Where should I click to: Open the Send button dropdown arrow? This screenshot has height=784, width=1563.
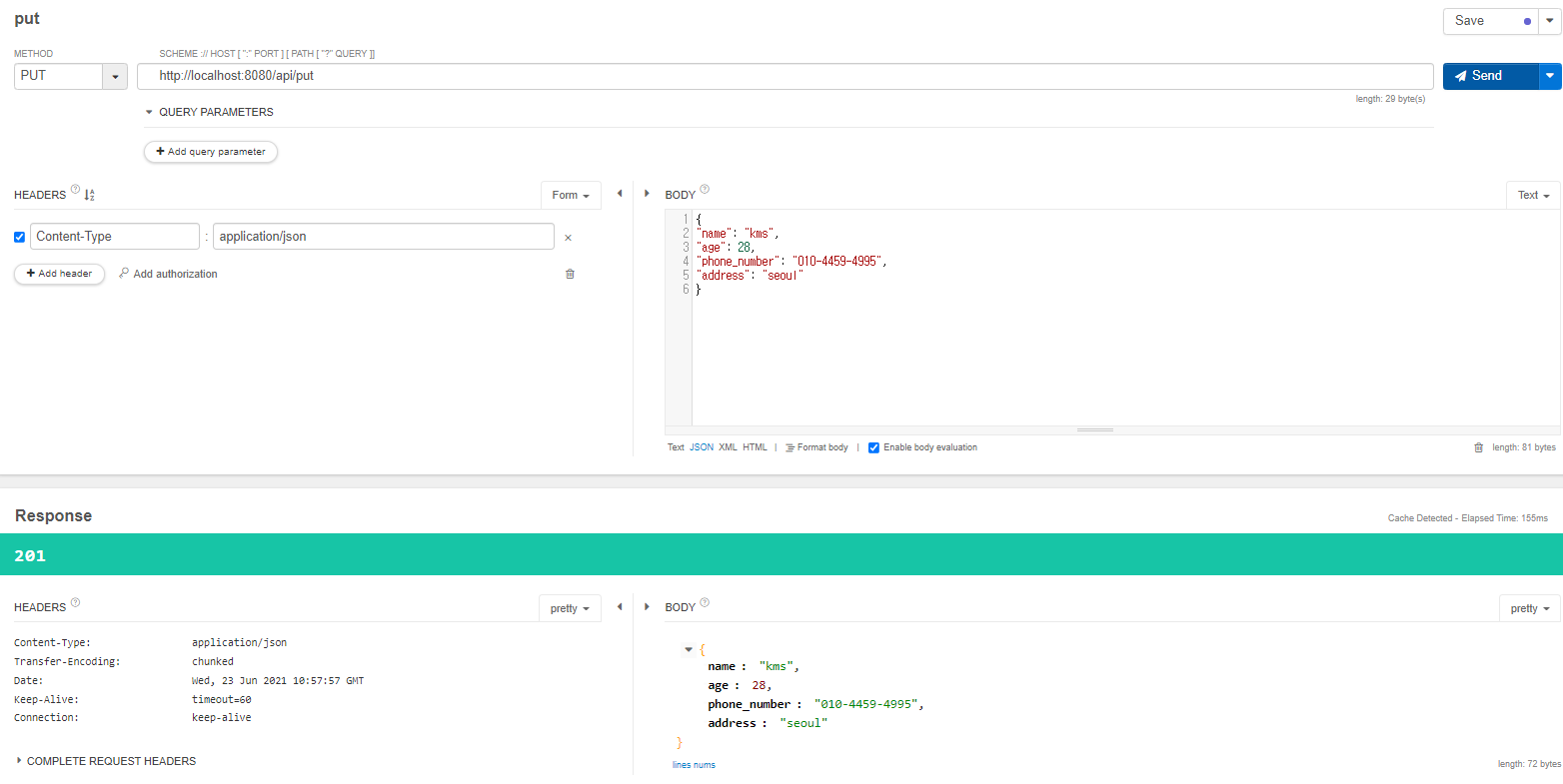[1549, 76]
